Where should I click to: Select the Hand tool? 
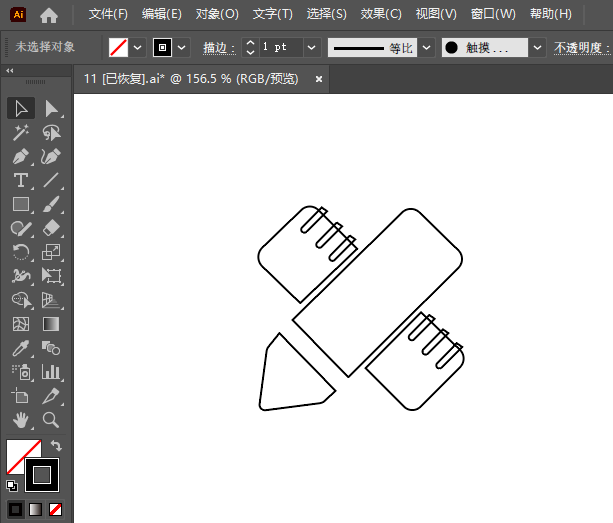pos(21,420)
